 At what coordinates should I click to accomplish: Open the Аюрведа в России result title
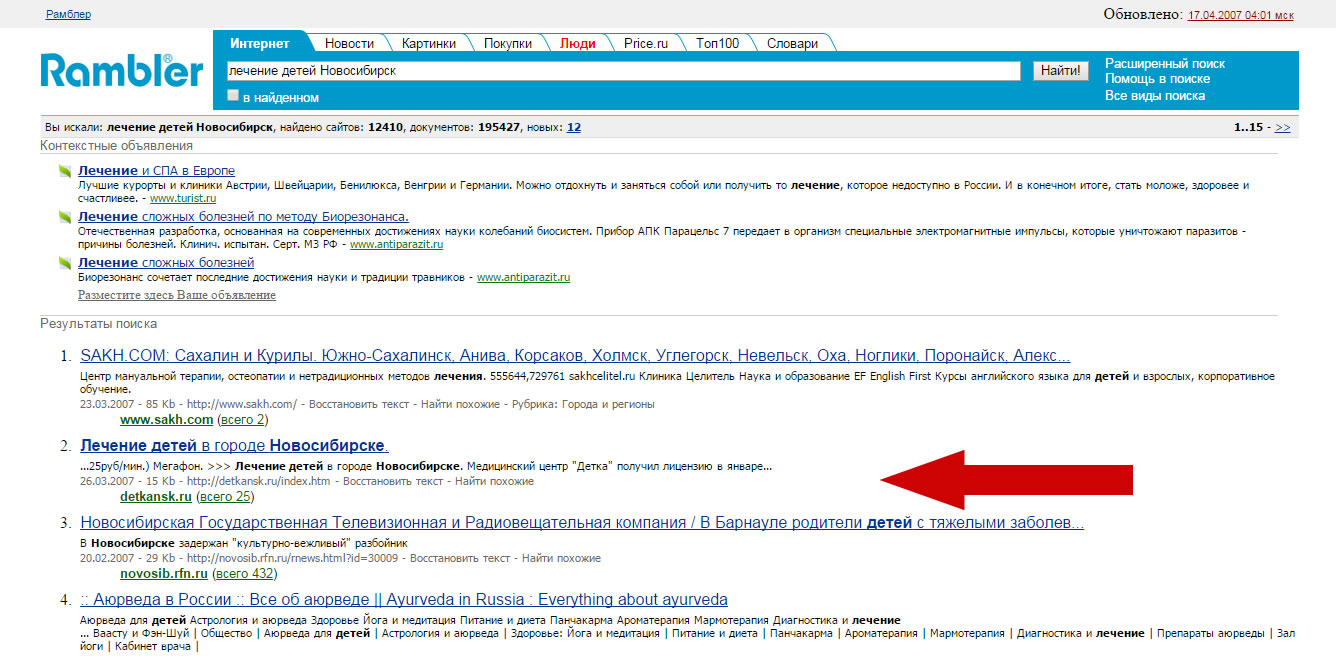pyautogui.click(x=404, y=600)
